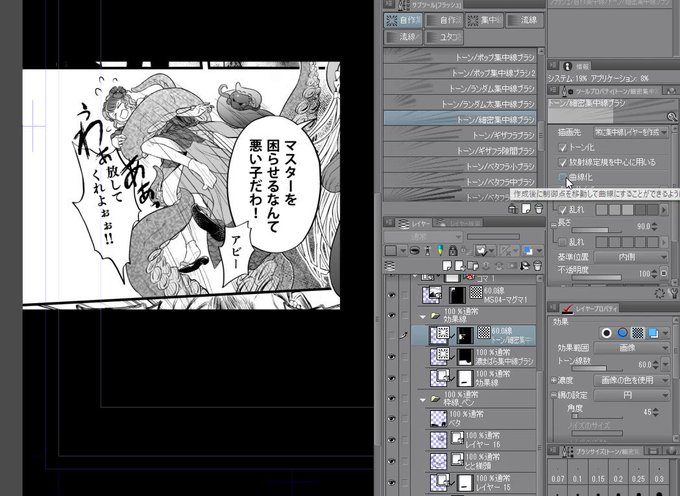Hide the ベタ layer
Image resolution: width=680 pixels, height=496 pixels.
coord(392,419)
